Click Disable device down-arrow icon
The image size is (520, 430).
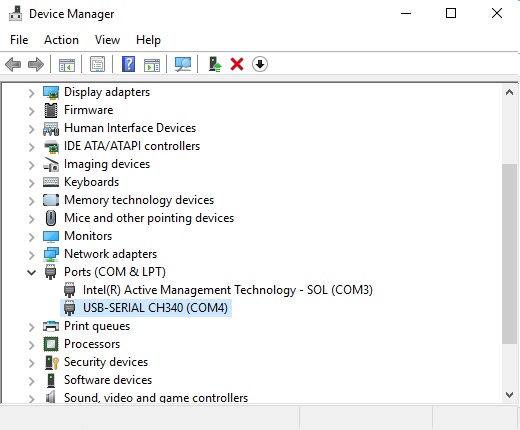pos(260,64)
